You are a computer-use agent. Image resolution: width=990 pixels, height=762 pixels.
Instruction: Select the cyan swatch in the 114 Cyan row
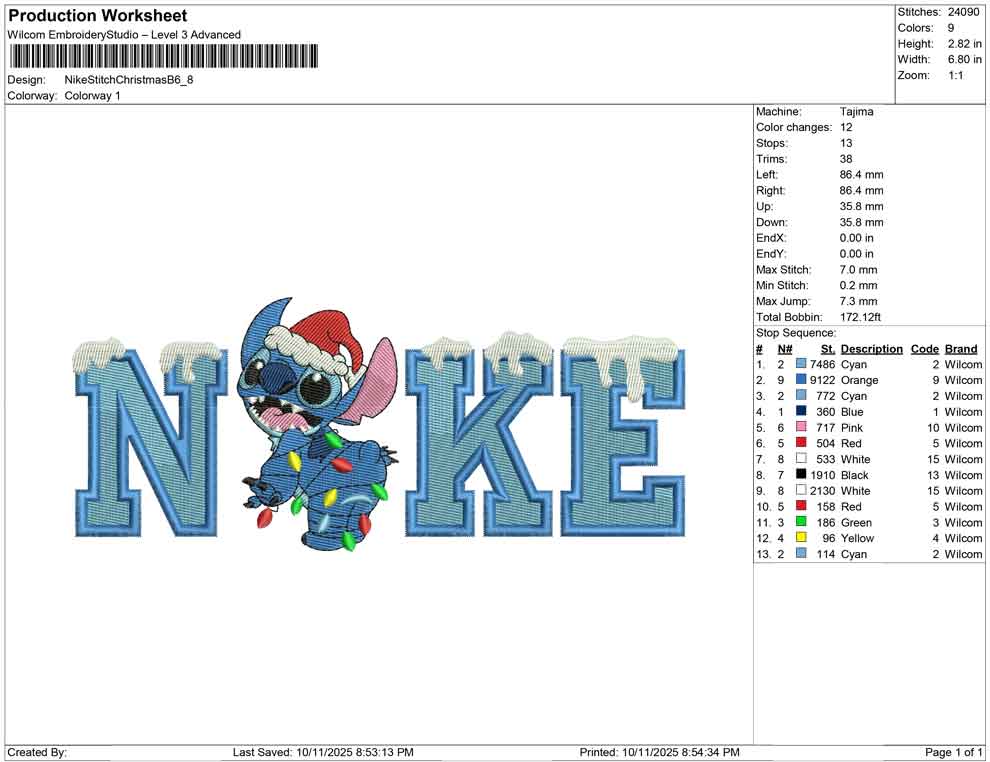tap(801, 553)
